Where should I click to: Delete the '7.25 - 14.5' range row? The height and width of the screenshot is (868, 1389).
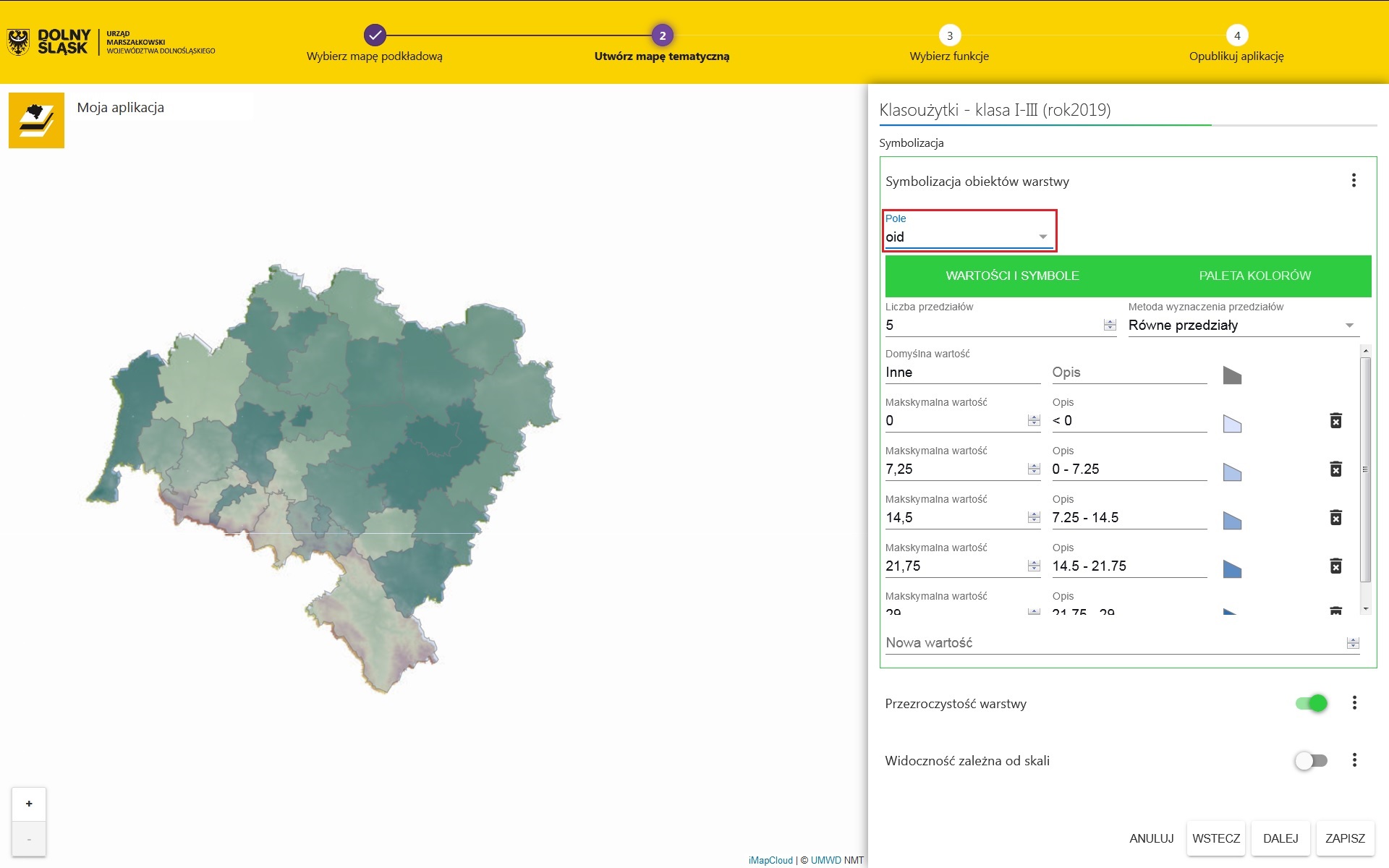tap(1335, 518)
